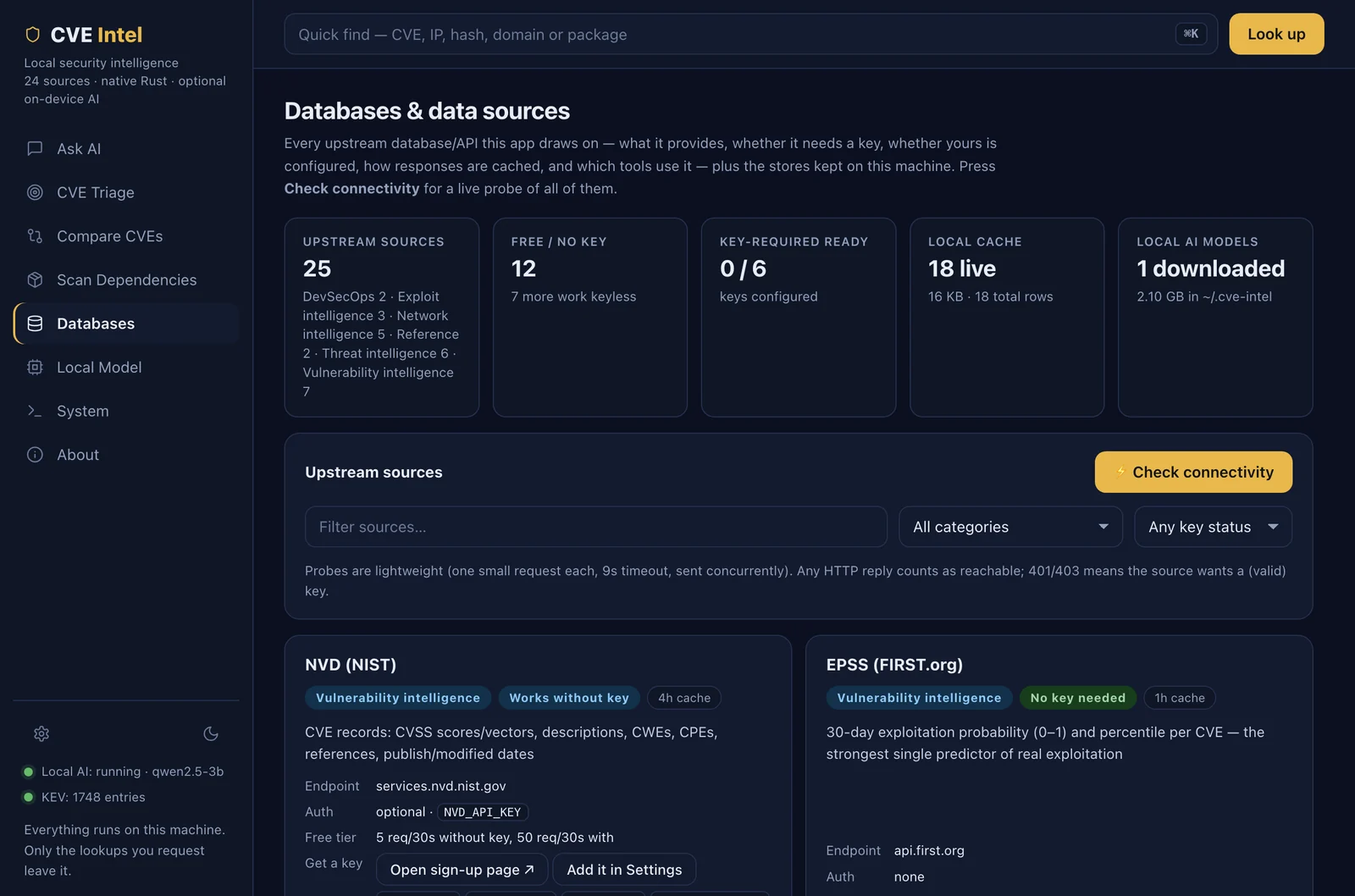Viewport: 1355px width, 896px height.
Task: Click the Upstream Sources 25 stat card
Action: (x=382, y=318)
